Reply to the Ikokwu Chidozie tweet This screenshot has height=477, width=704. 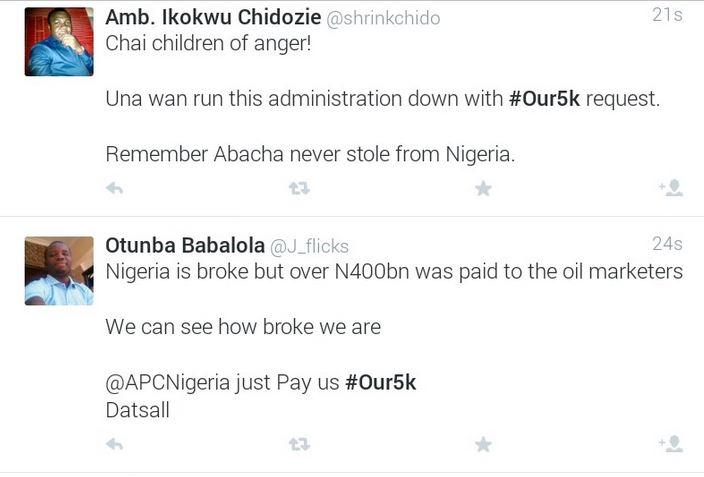[x=115, y=188]
